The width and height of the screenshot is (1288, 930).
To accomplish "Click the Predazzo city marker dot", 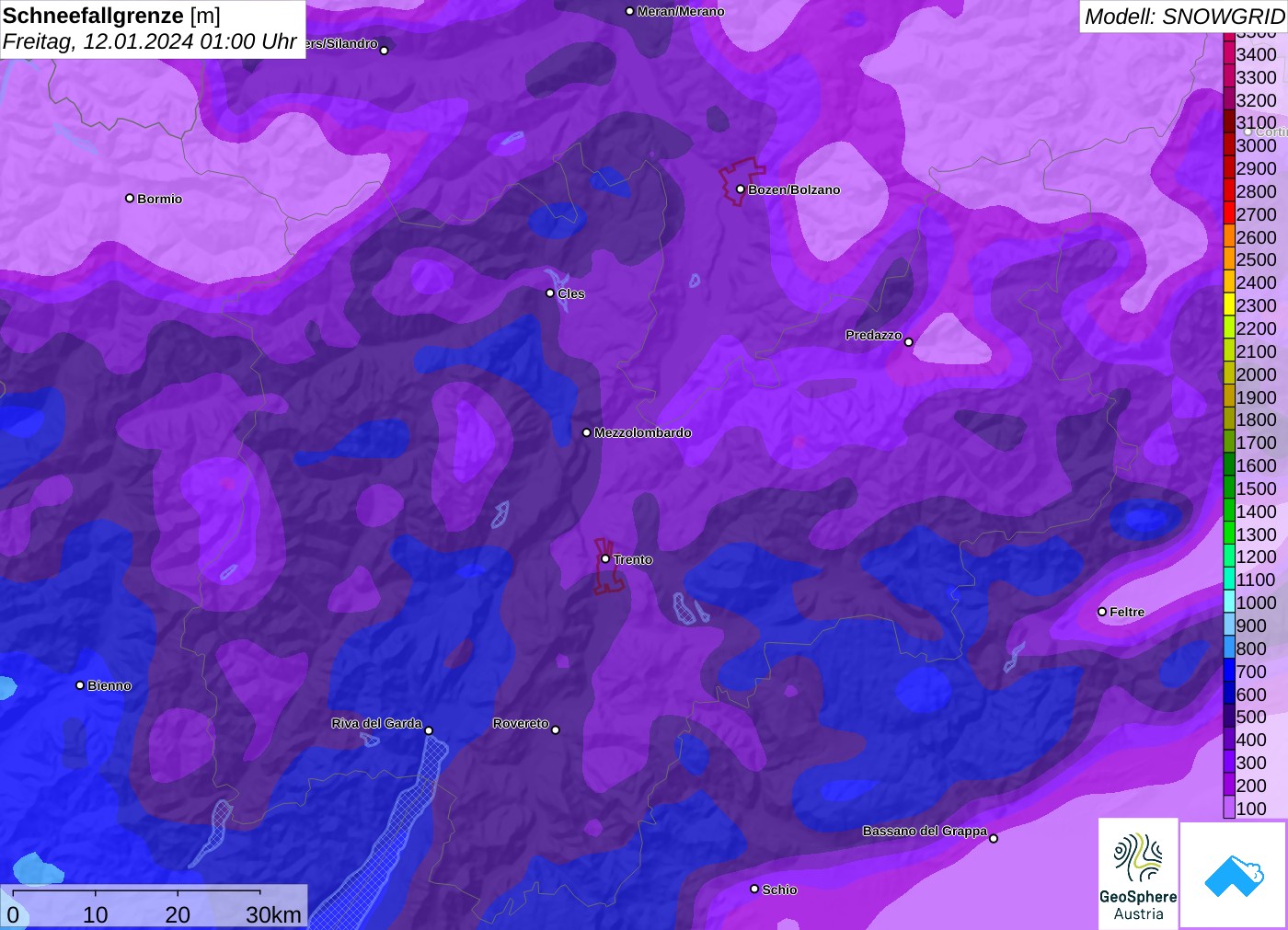I will [x=909, y=342].
